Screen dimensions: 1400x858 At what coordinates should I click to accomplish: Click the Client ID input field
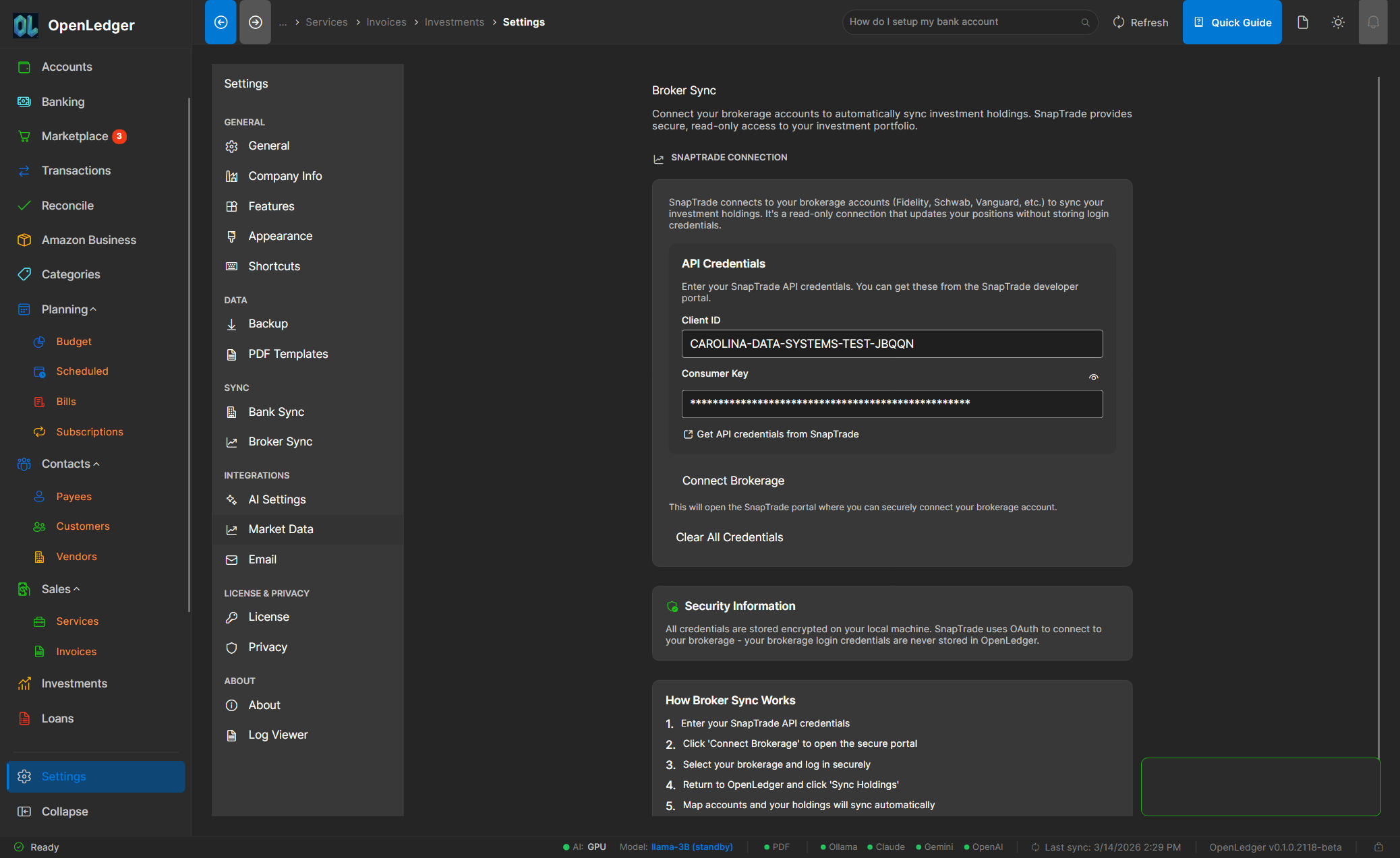(x=892, y=344)
